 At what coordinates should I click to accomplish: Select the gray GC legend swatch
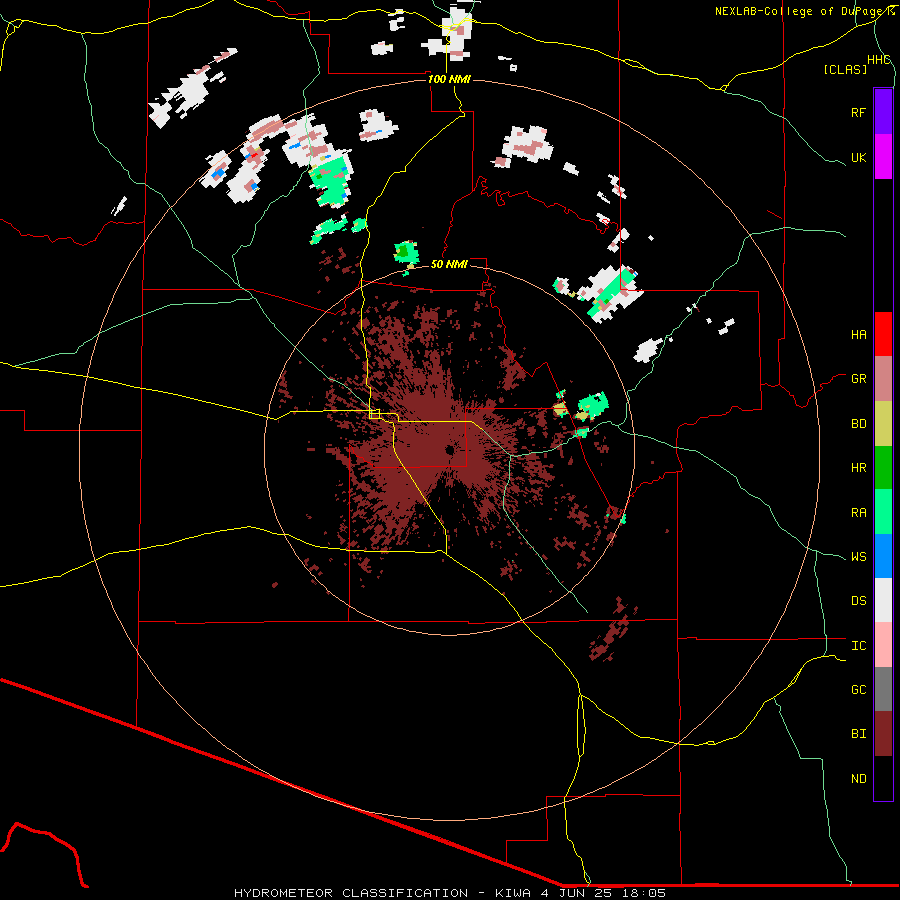[x=883, y=689]
